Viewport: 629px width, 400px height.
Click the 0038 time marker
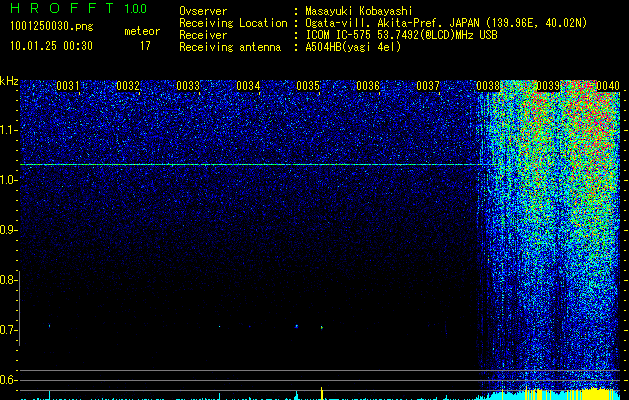(x=488, y=86)
